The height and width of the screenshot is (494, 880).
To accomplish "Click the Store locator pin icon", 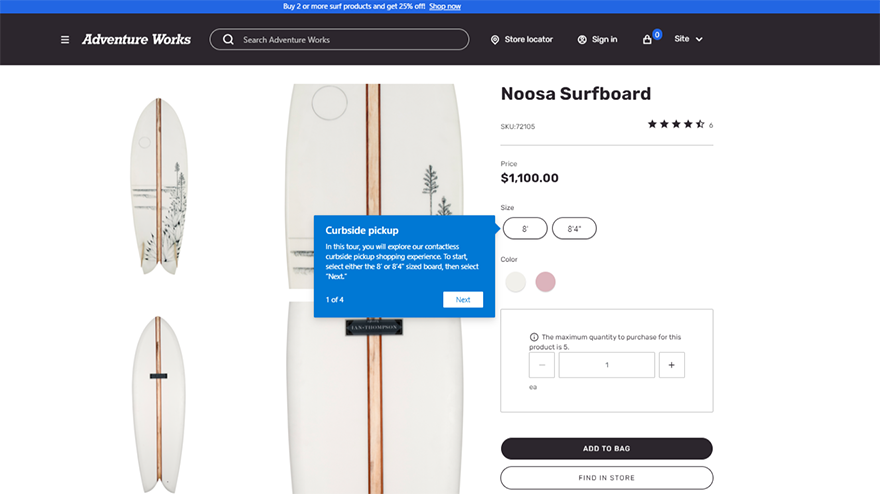I will [495, 40].
